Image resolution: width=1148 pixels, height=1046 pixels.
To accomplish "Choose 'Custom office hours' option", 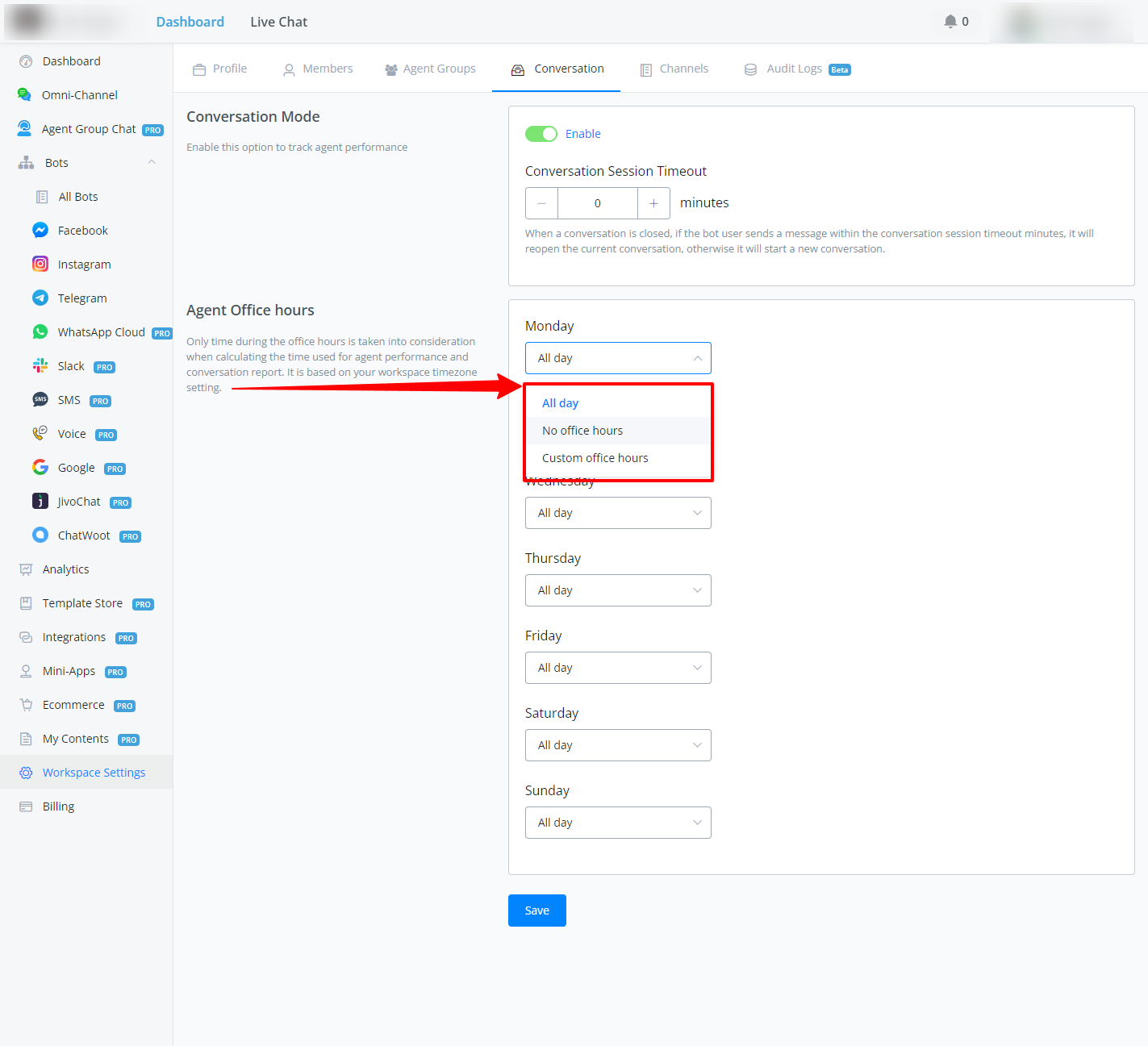I will pos(618,458).
